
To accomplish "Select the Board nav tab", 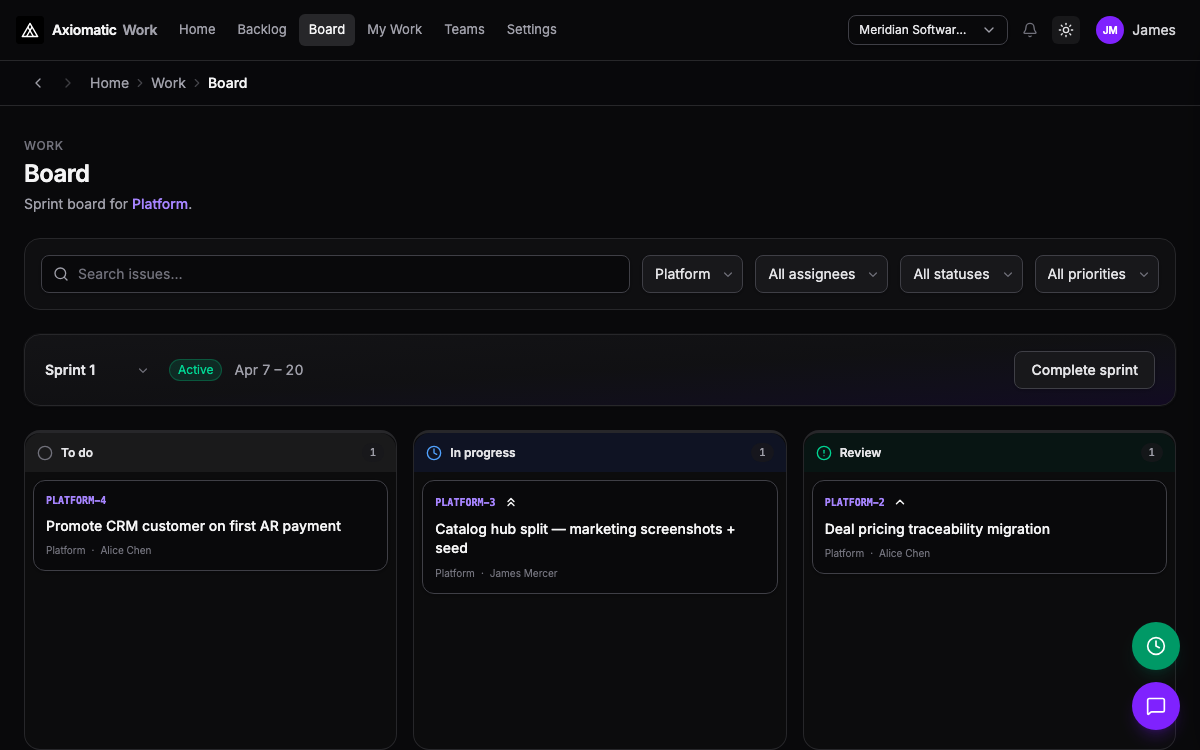I will pos(327,30).
